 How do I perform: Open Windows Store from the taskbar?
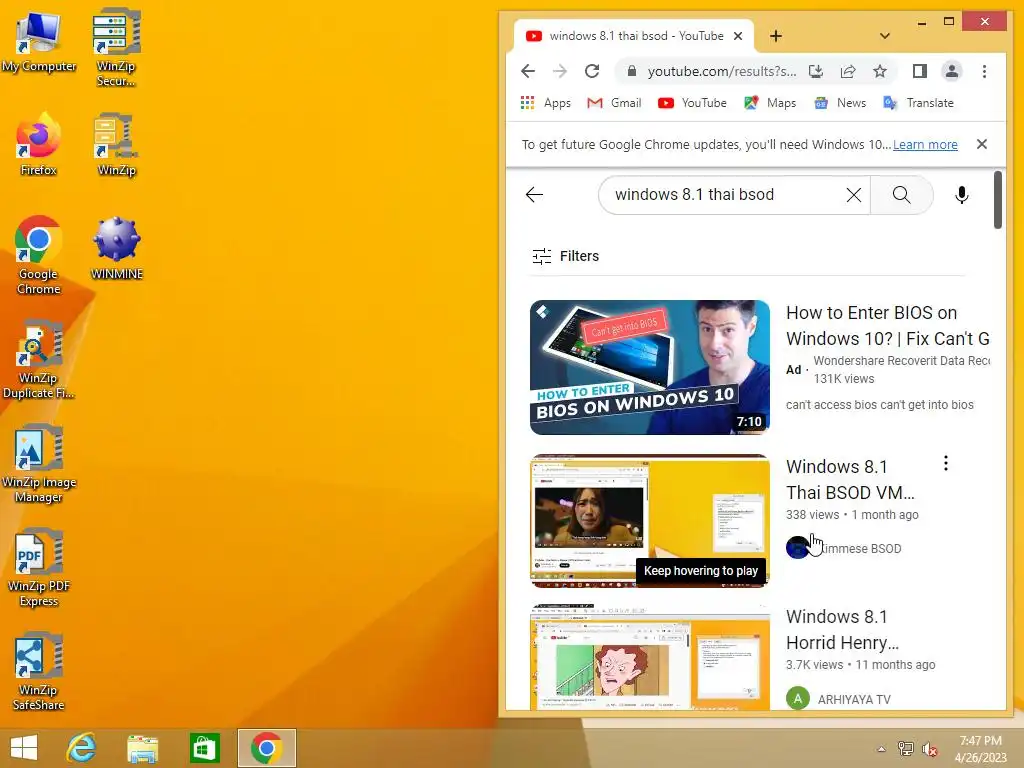point(204,748)
